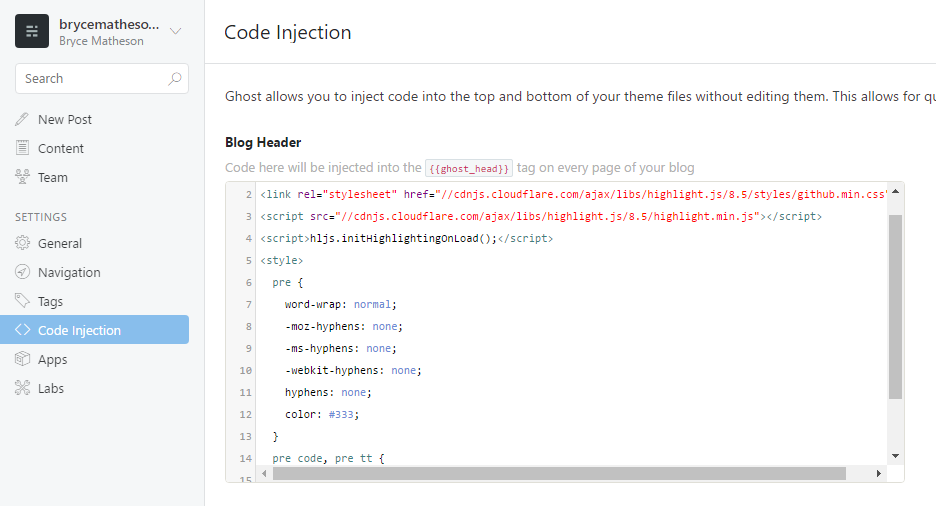
Task: Click the search magnifier icon
Action: [x=175, y=79]
